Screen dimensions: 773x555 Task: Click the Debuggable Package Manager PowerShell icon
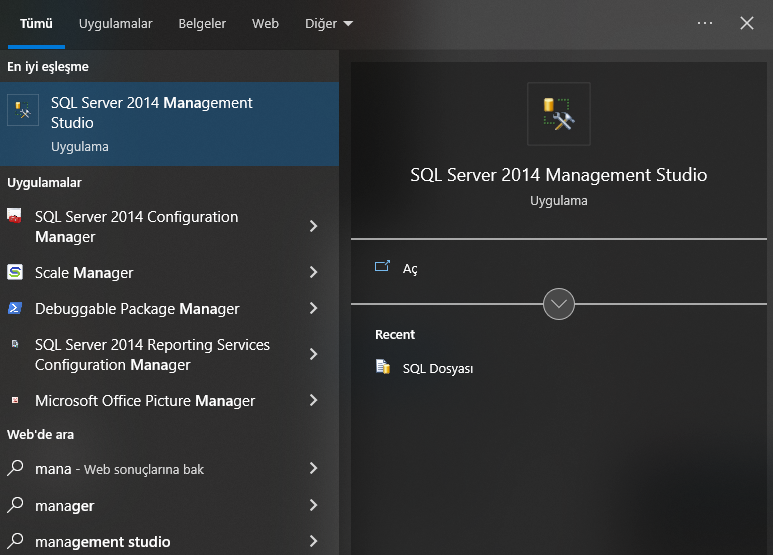(15, 308)
